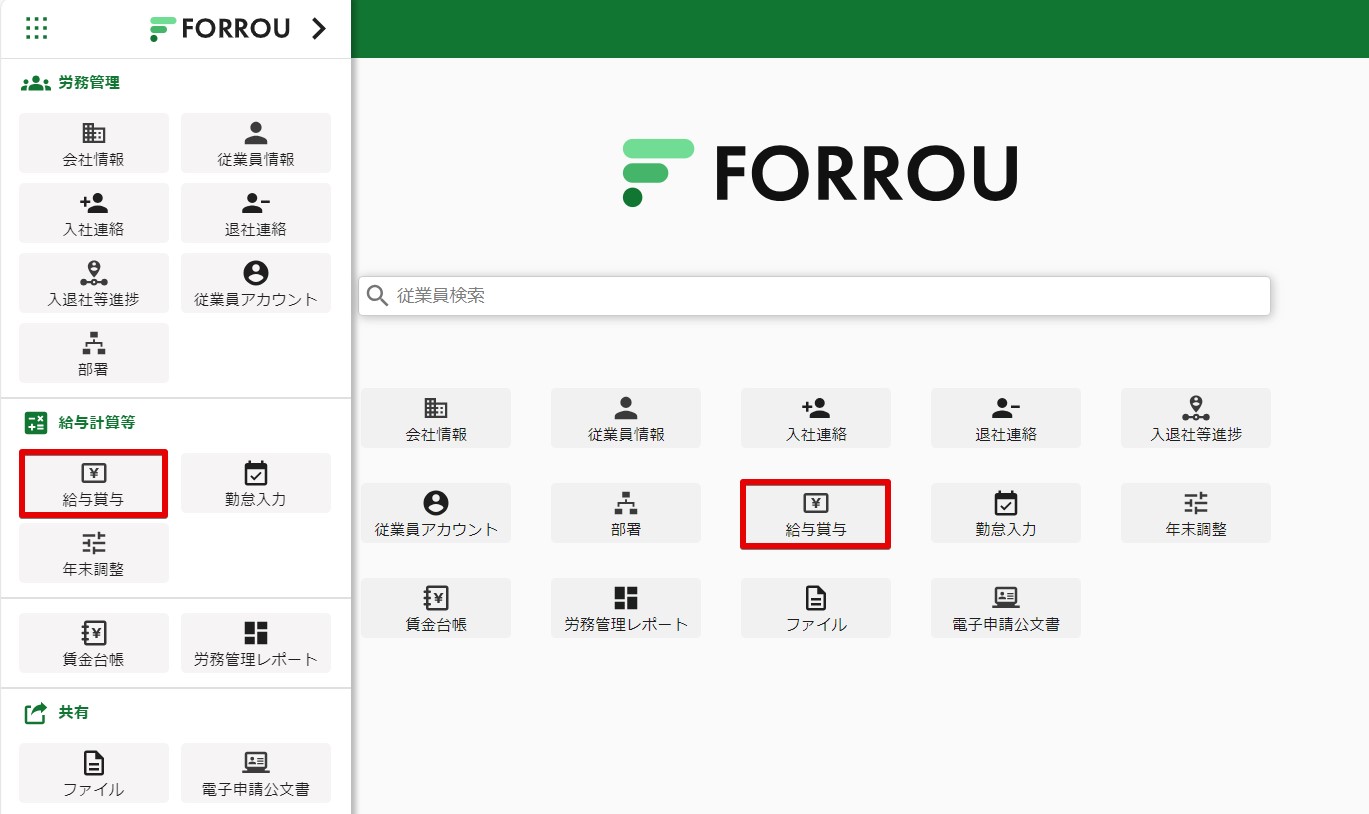The image size is (1369, 814).
Task: Click the 共有 section heading
Action: coord(57,713)
